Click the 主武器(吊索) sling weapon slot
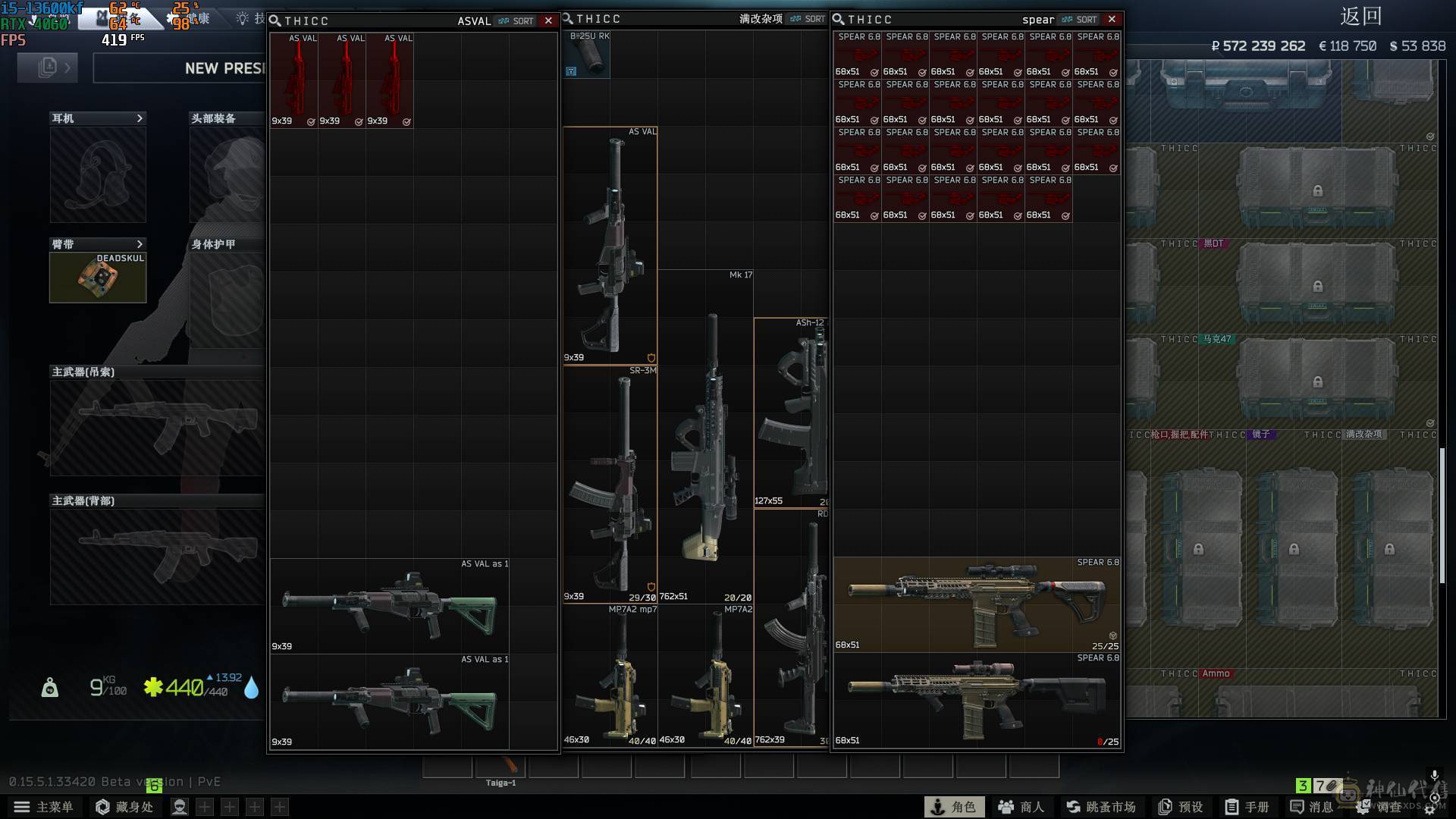Image resolution: width=1456 pixels, height=819 pixels. point(158,428)
